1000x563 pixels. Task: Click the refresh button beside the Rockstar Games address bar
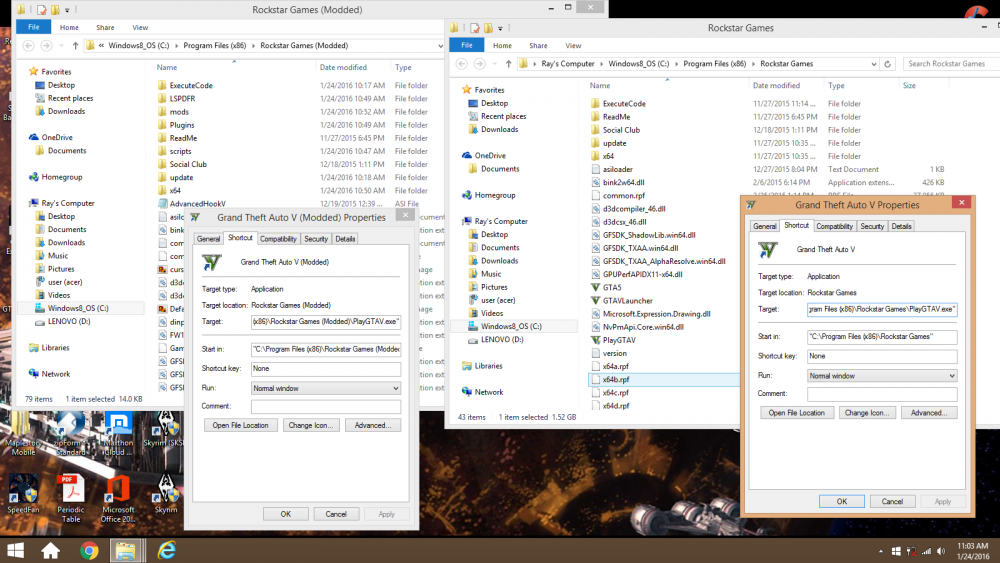coord(887,64)
